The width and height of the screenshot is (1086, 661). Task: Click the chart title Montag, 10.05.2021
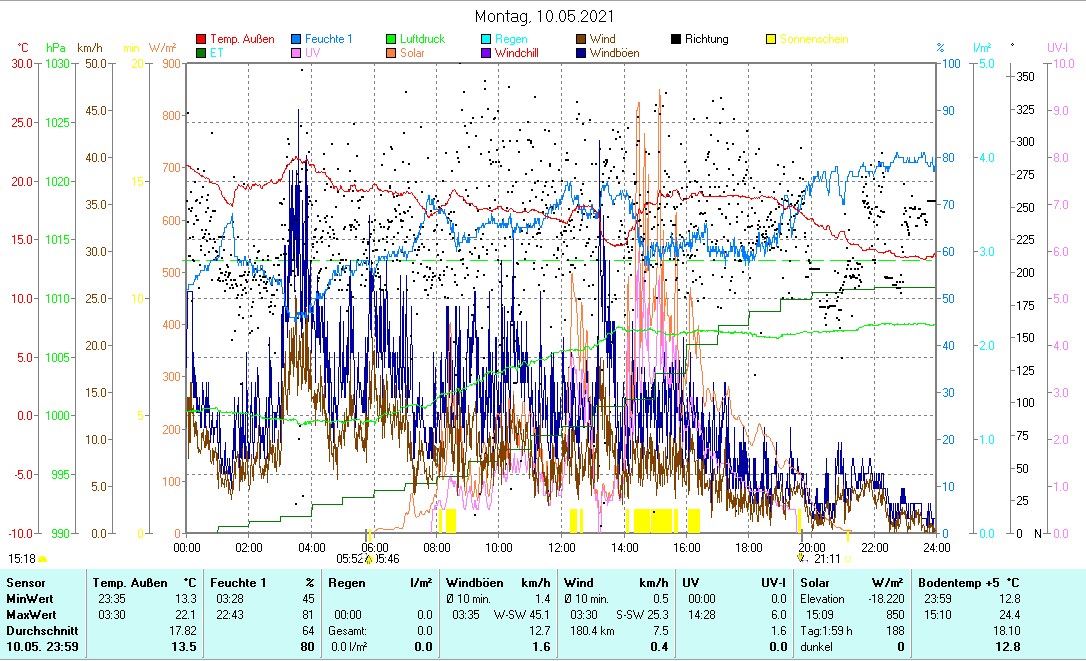coord(544,16)
